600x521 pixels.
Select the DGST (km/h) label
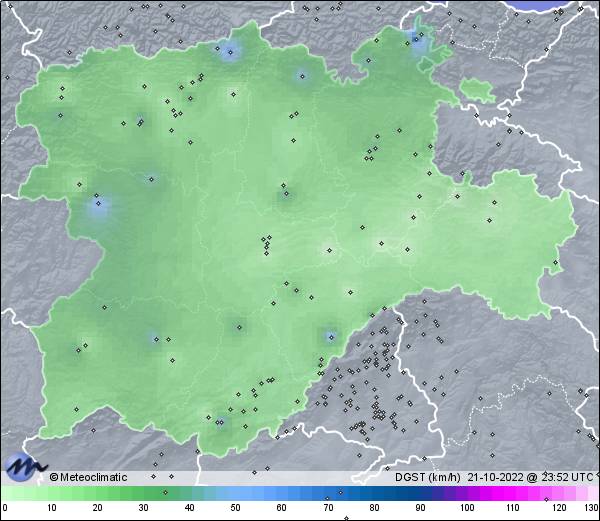[427, 477]
